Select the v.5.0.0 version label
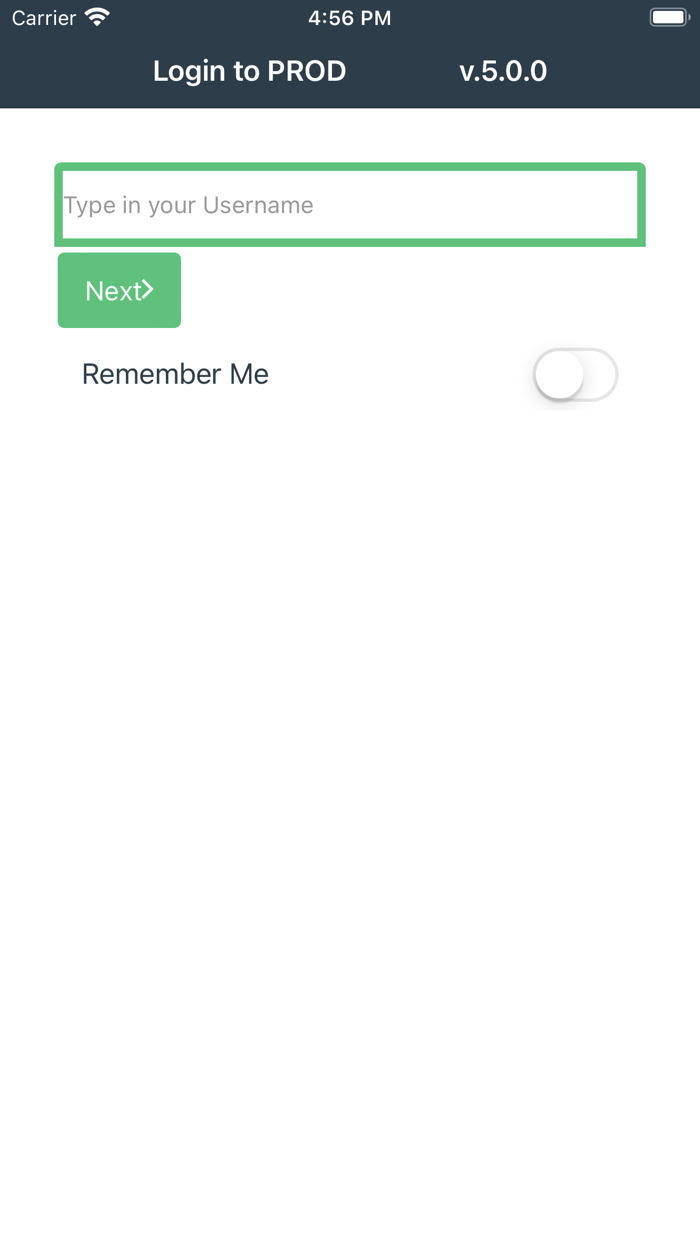 [x=502, y=70]
